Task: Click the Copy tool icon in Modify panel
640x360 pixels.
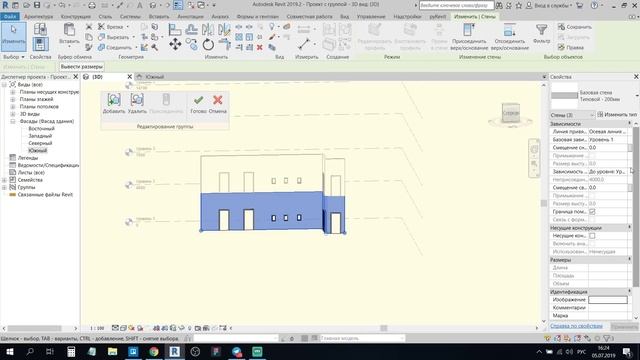Action: (191, 44)
